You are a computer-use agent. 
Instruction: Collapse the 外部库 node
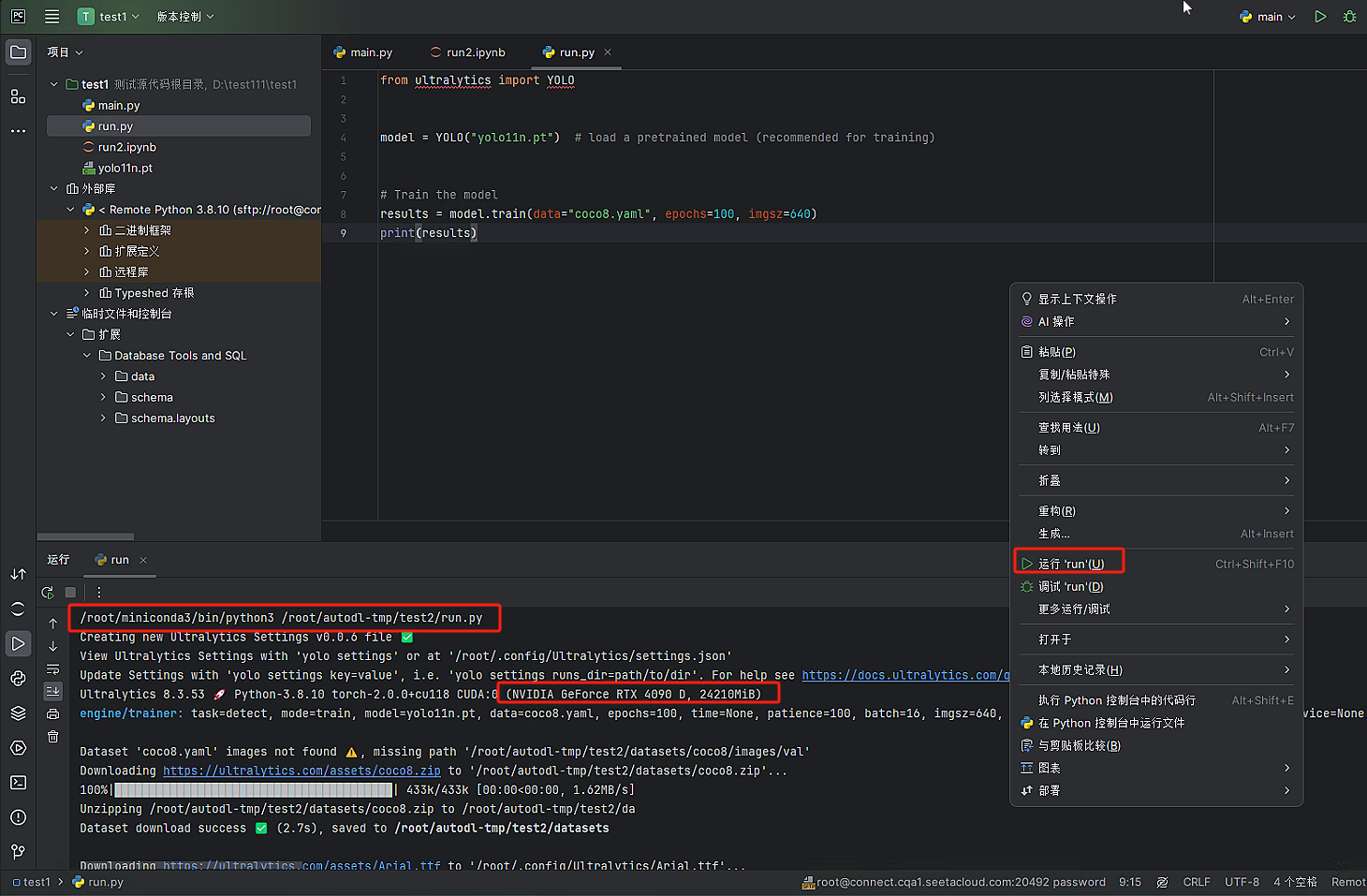point(54,189)
